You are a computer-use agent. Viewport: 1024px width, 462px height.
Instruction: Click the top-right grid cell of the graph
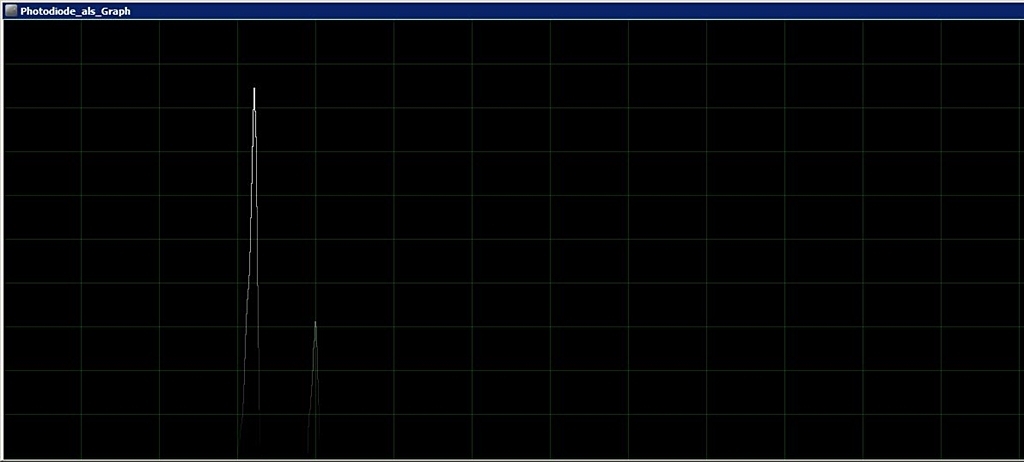(980, 43)
